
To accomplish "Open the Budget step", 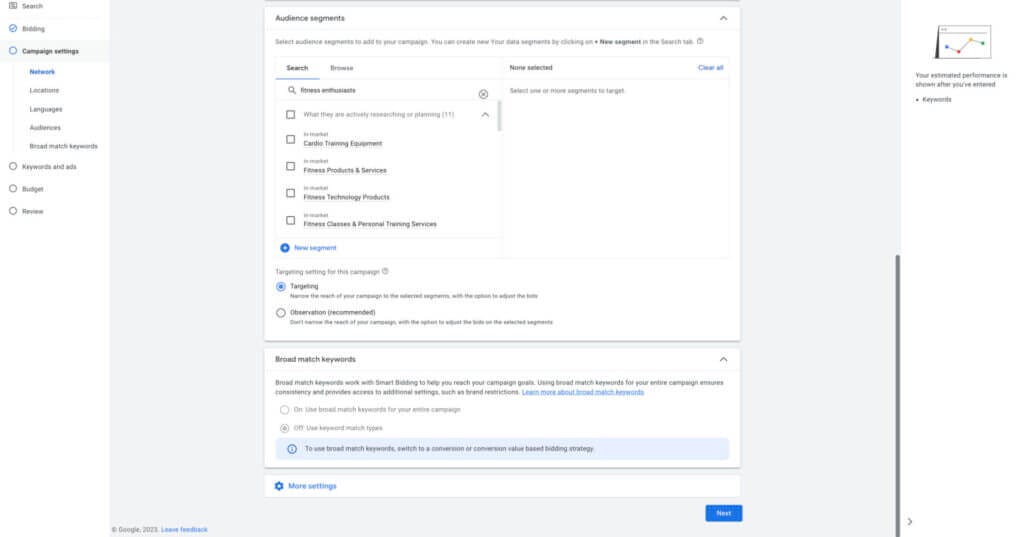I will tap(33, 189).
